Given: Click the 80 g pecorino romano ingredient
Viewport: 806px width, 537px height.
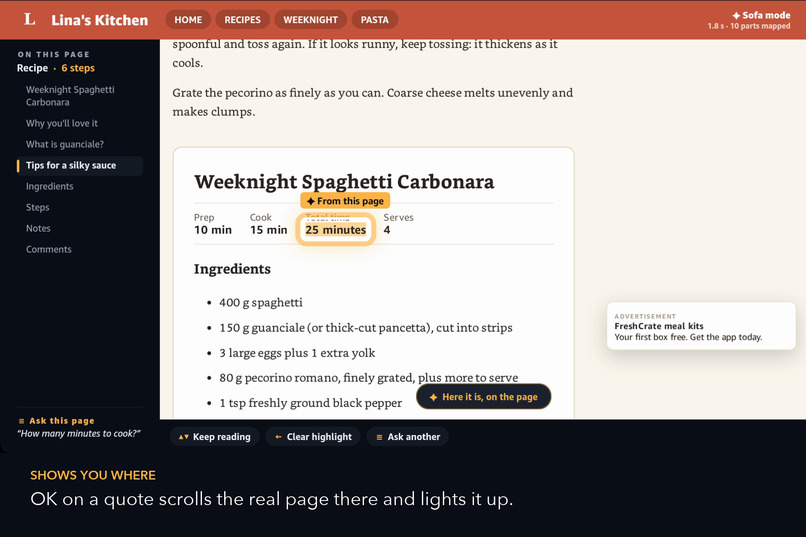Looking at the screenshot, I should point(369,378).
